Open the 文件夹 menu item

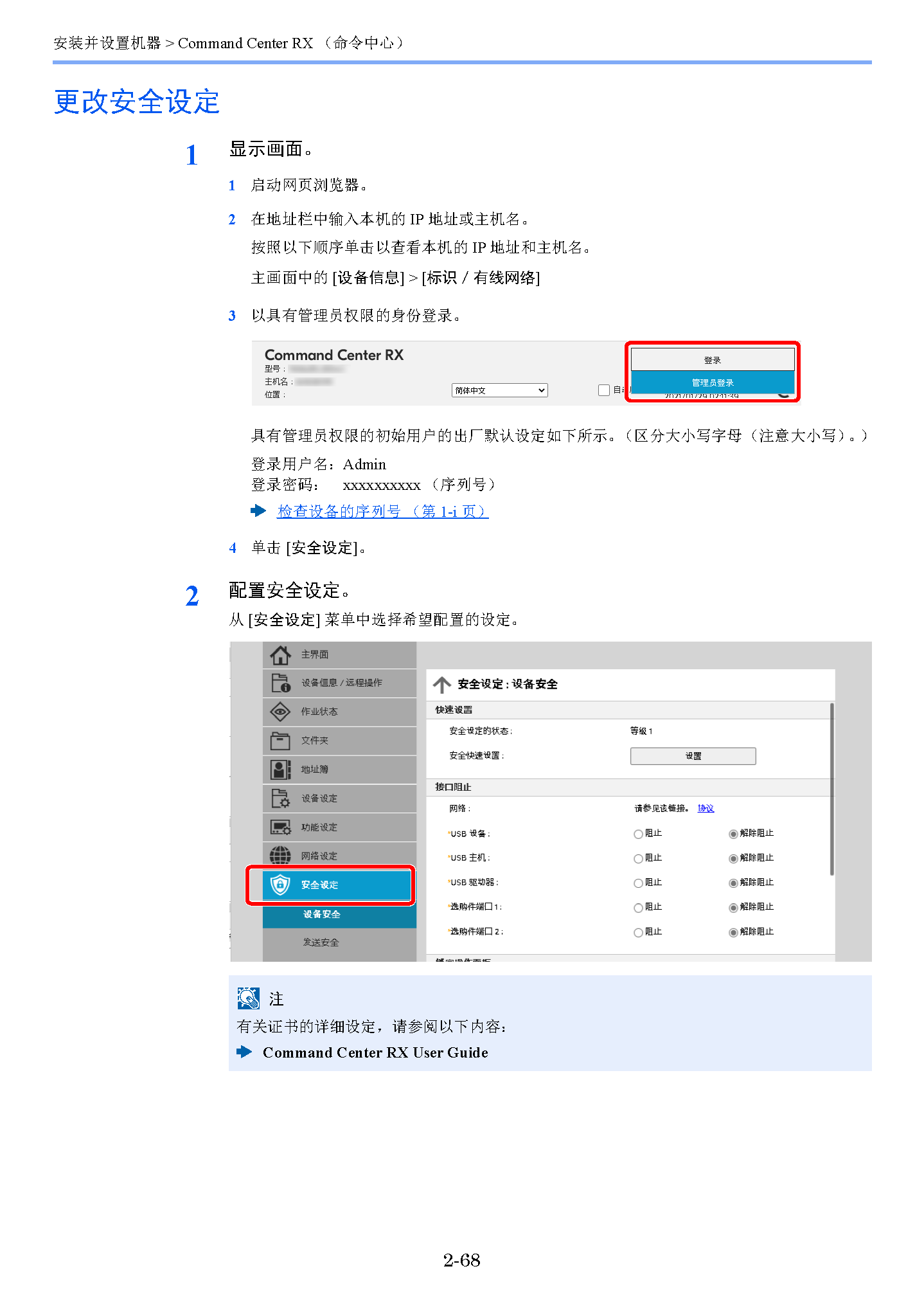339,741
